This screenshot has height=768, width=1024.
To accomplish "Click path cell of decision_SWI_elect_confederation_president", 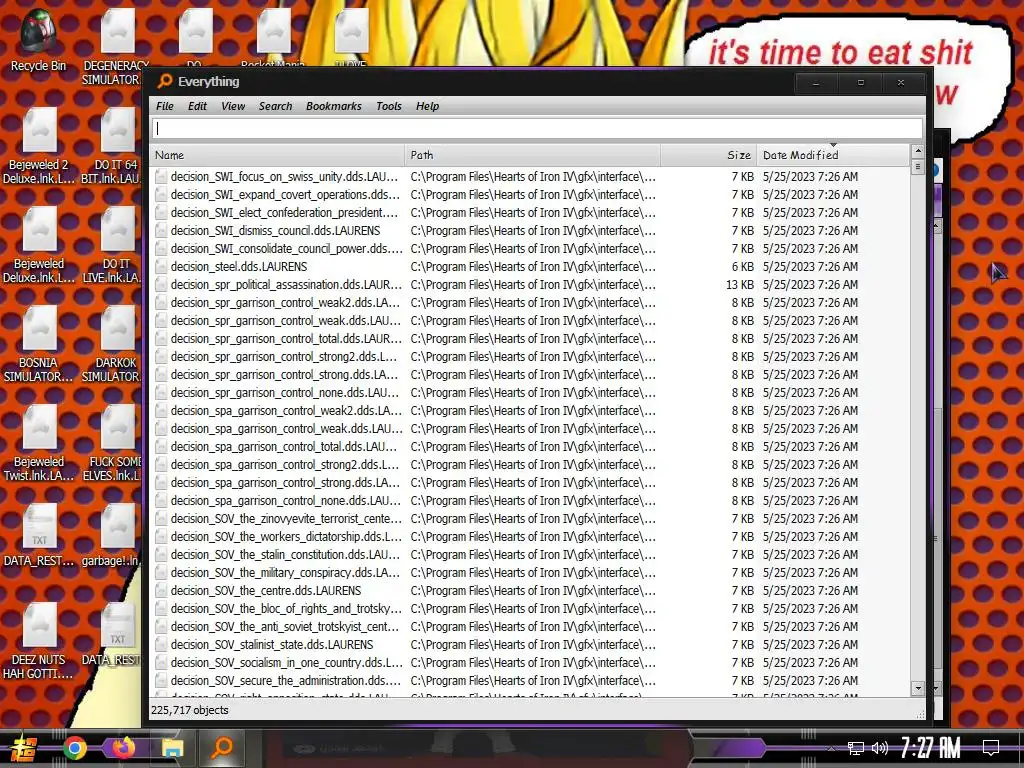I will [533, 212].
